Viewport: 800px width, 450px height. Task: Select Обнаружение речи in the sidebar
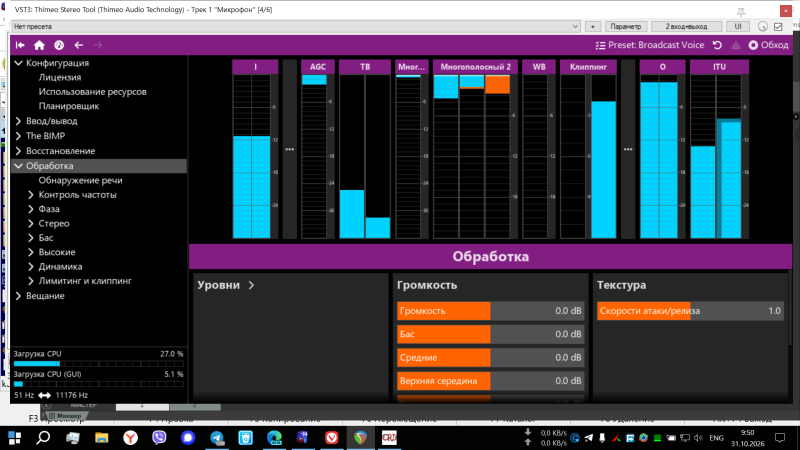coord(81,180)
